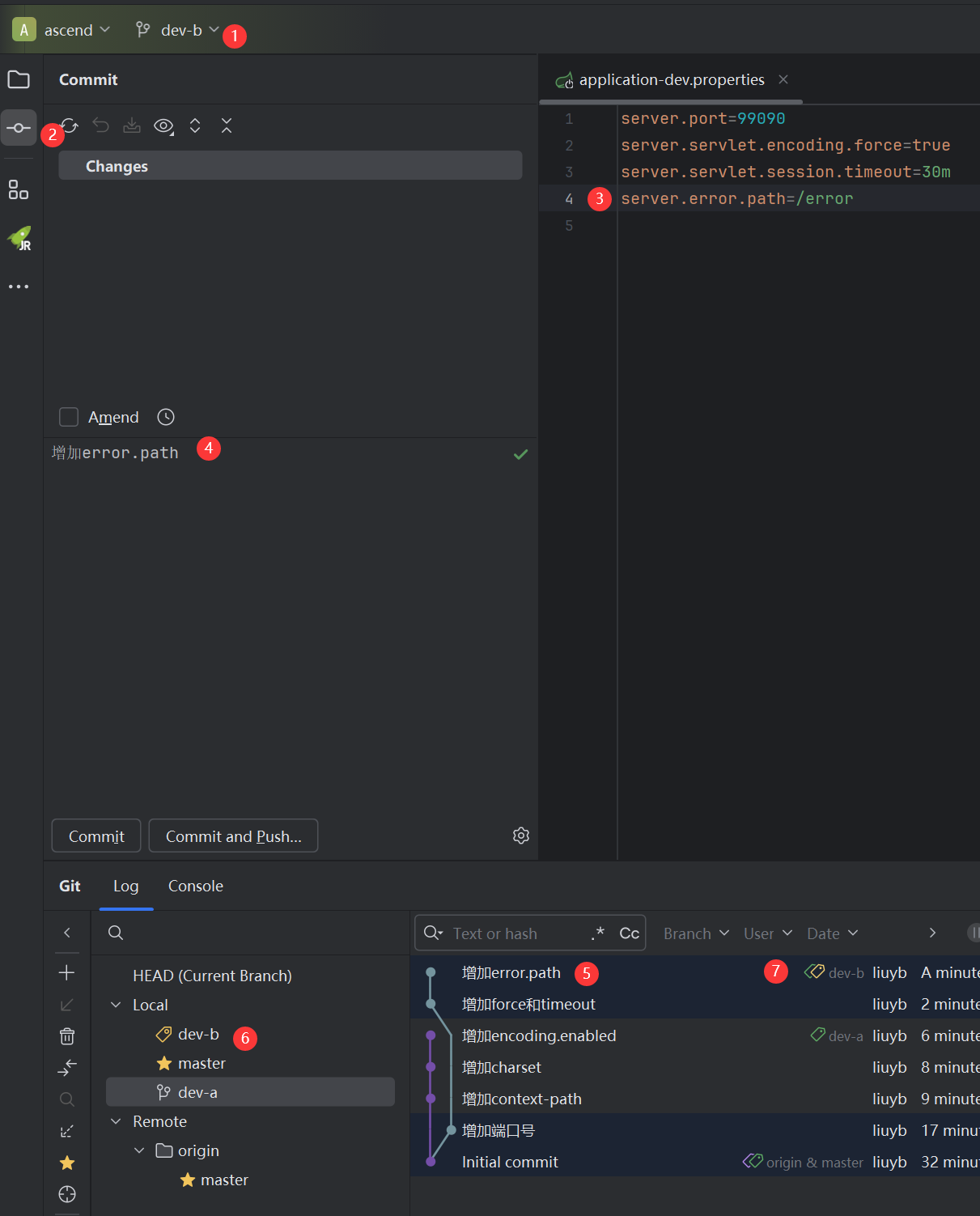Open the Branch filter dropdown
Screen dimensions: 980x1216
click(x=696, y=933)
